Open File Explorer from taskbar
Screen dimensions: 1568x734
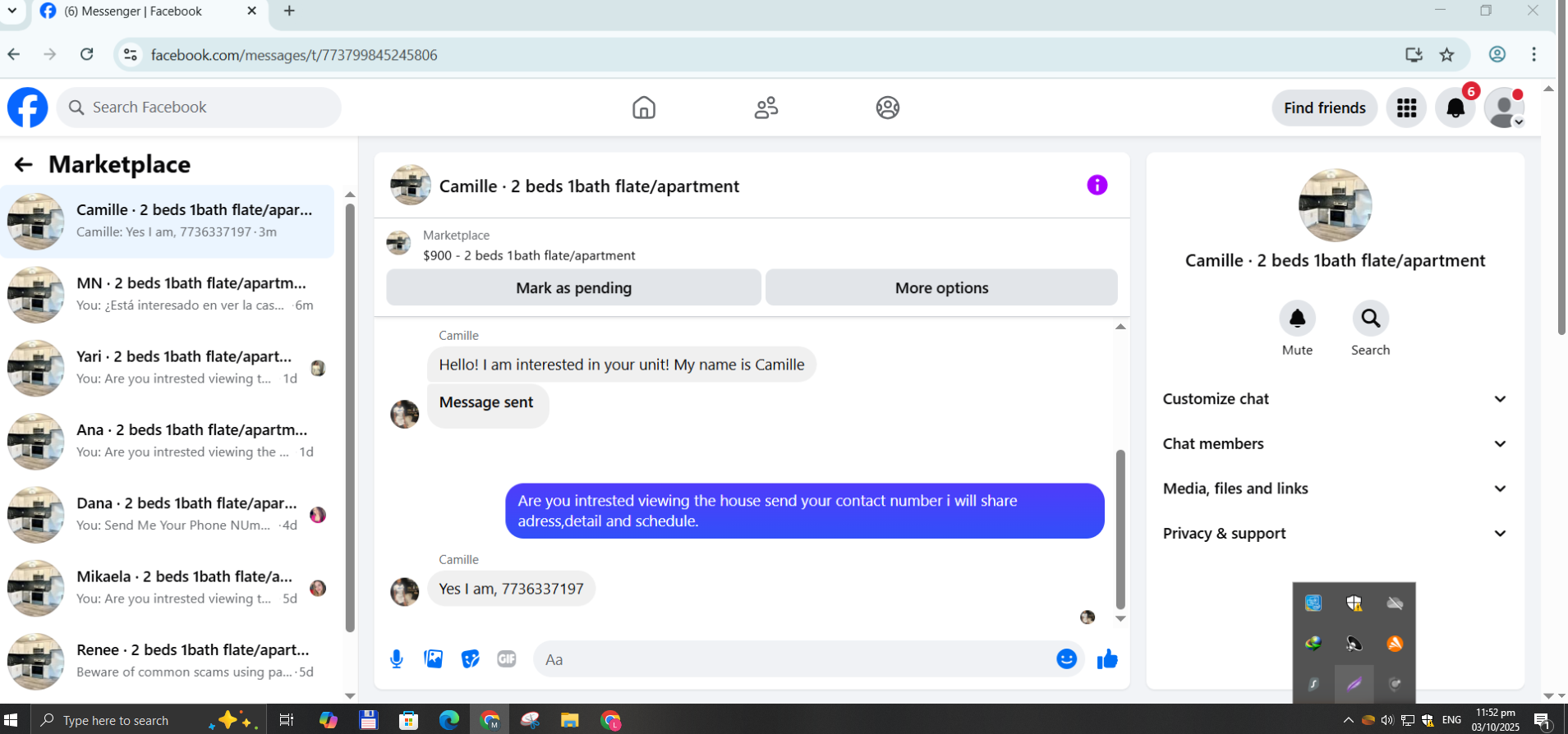click(x=569, y=720)
